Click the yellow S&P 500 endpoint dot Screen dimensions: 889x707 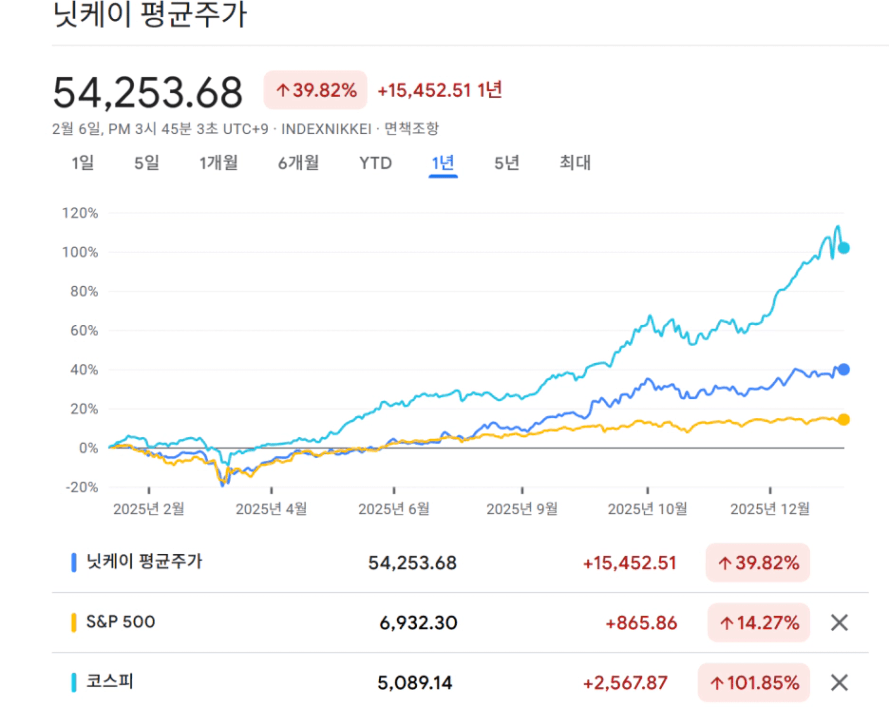843,419
